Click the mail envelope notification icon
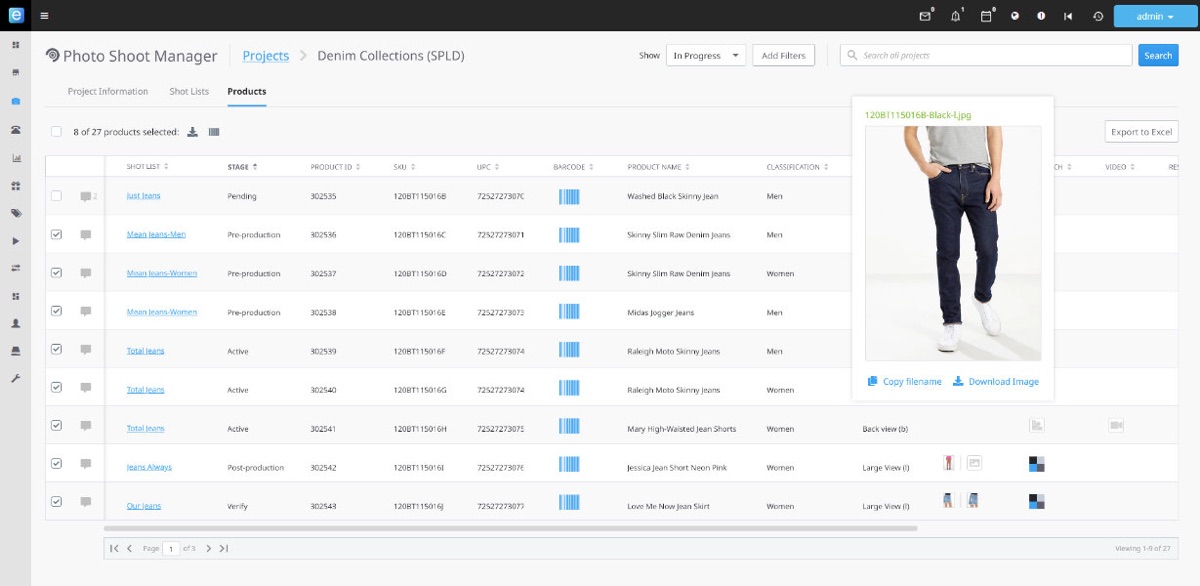 [x=925, y=16]
